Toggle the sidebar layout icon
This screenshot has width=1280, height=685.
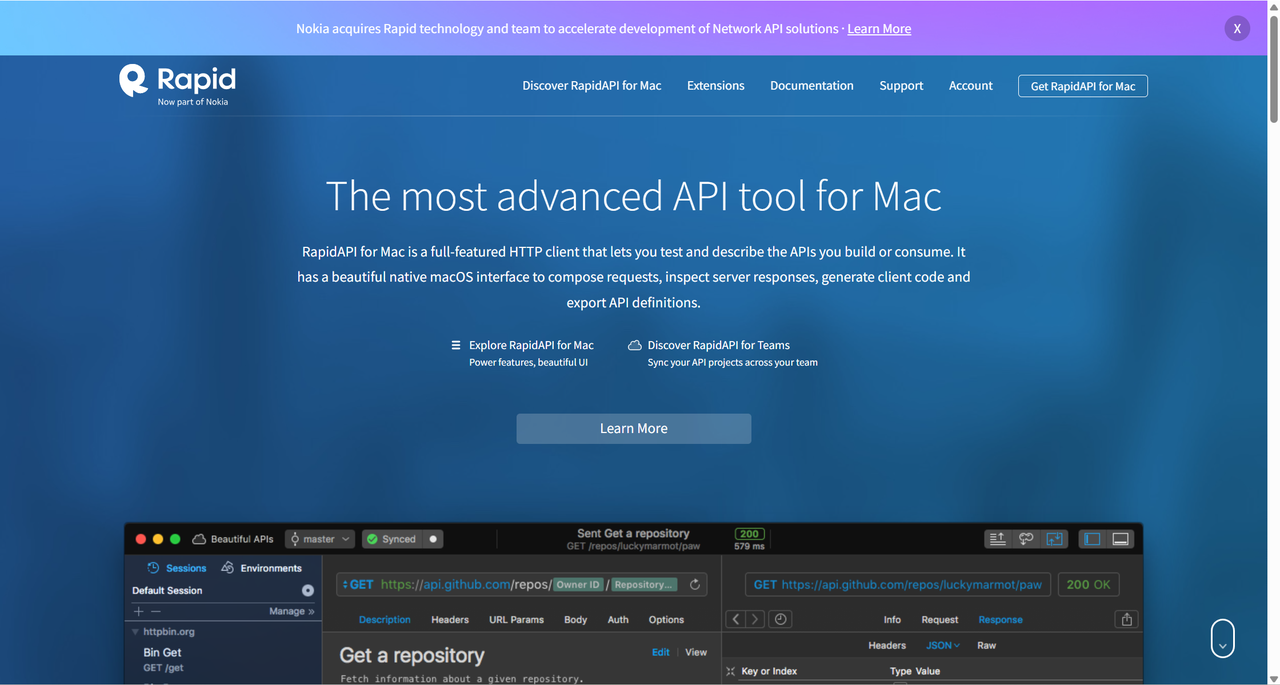1092,539
